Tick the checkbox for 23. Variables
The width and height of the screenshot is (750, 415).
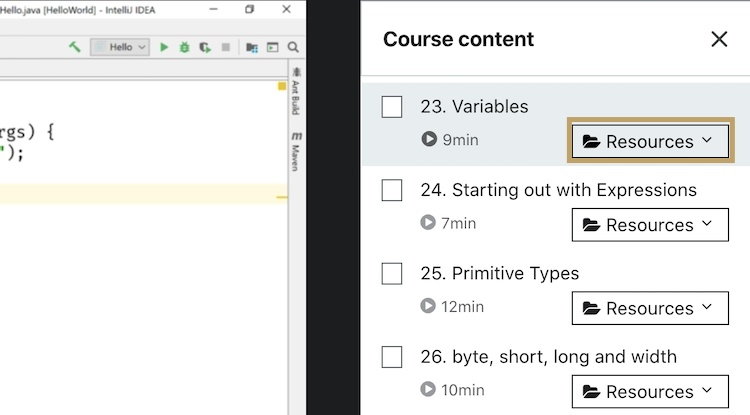[392, 107]
